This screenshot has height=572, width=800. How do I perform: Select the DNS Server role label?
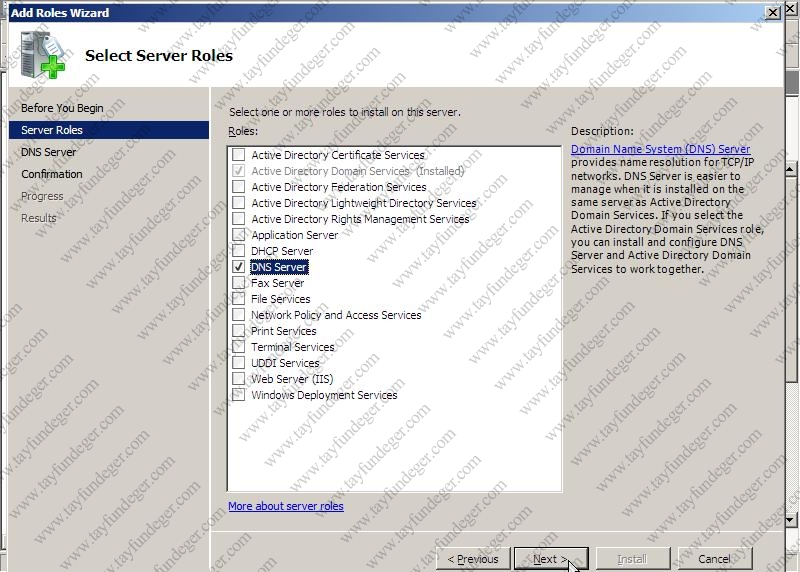pos(279,267)
